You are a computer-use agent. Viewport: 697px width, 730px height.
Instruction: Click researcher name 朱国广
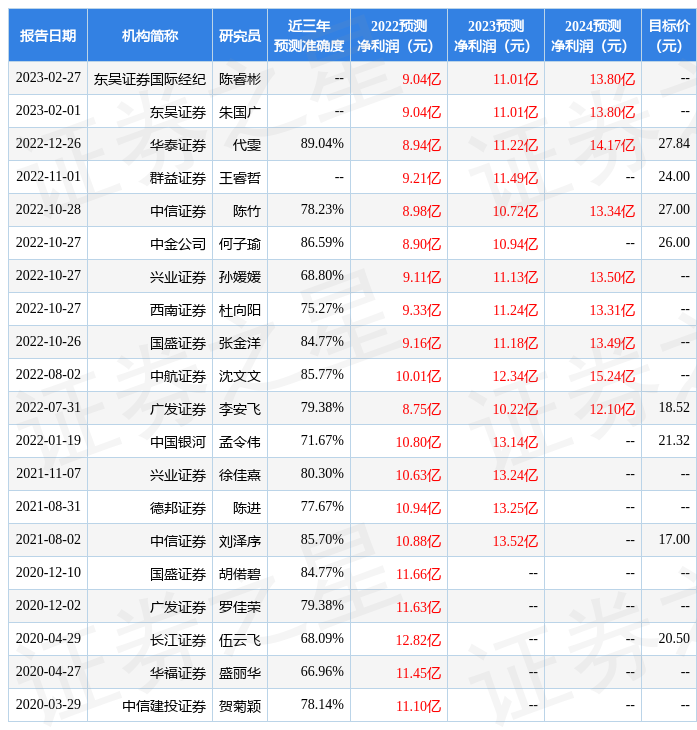click(240, 112)
